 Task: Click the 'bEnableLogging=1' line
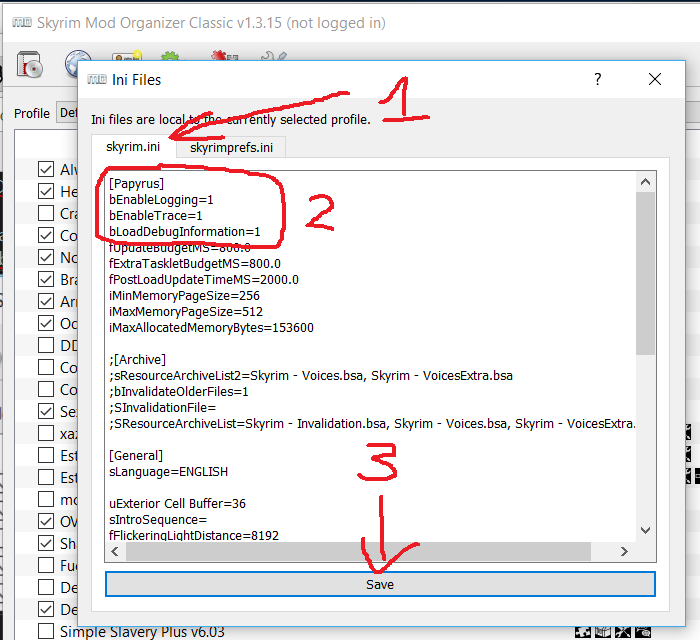tap(161, 199)
